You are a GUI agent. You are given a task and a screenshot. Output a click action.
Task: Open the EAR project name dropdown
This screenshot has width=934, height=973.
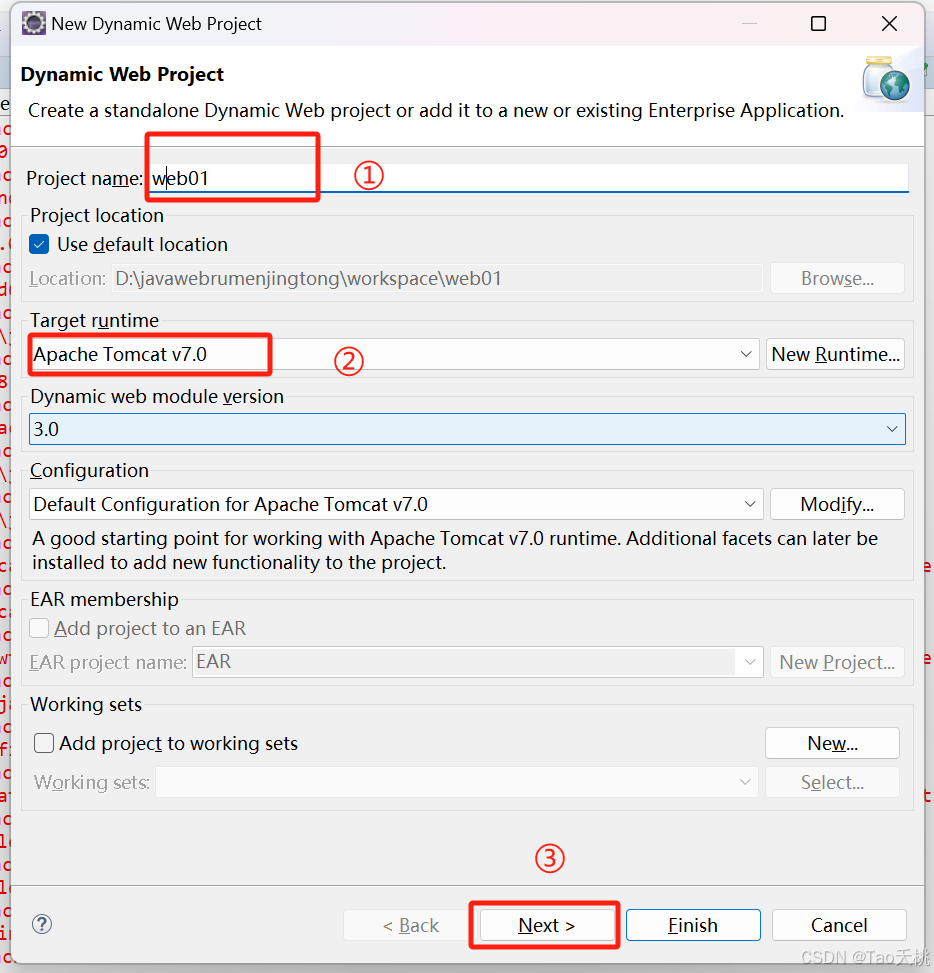(750, 662)
